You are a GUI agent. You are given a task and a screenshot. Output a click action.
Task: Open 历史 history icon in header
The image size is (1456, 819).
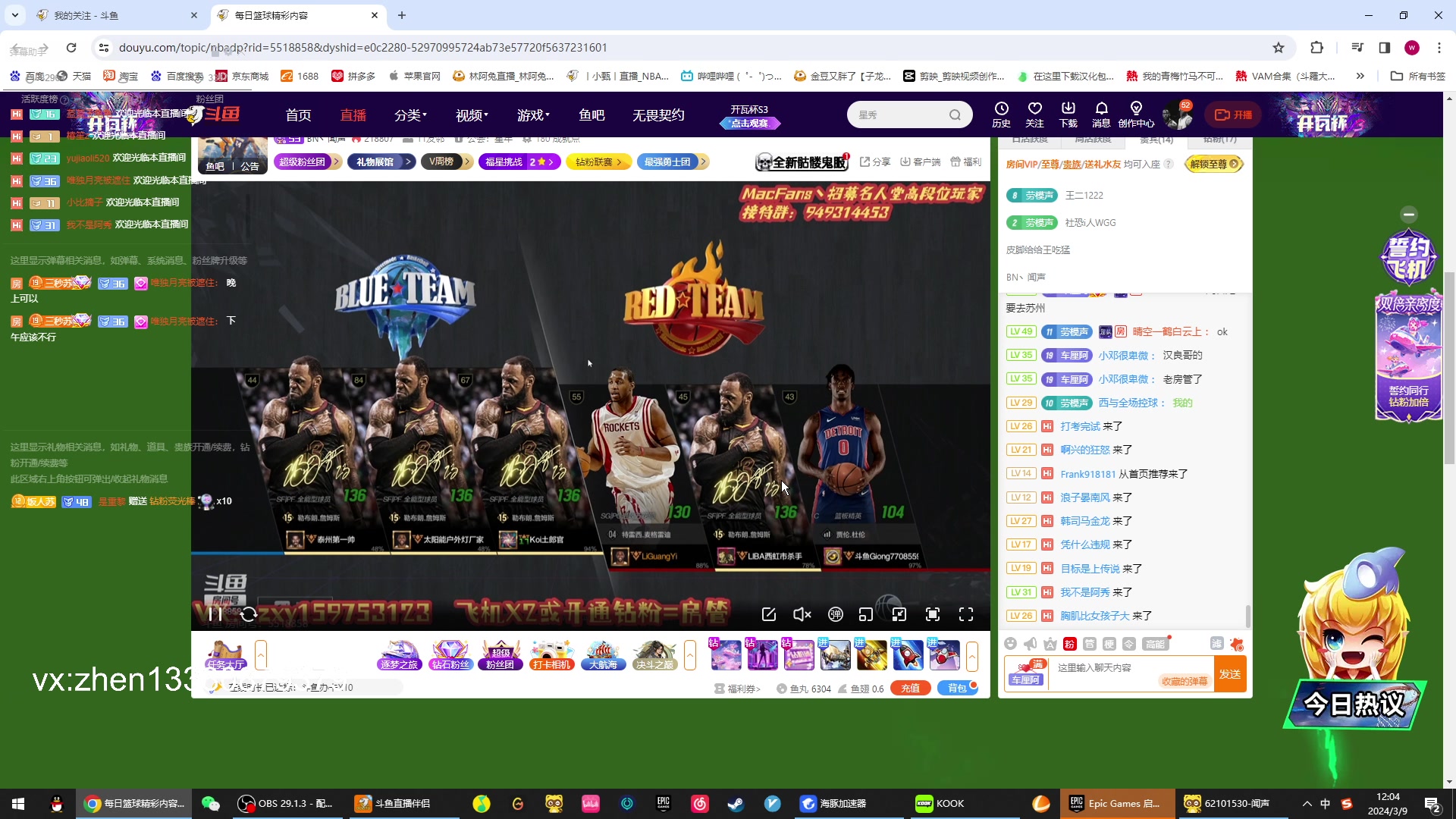coord(1001,115)
